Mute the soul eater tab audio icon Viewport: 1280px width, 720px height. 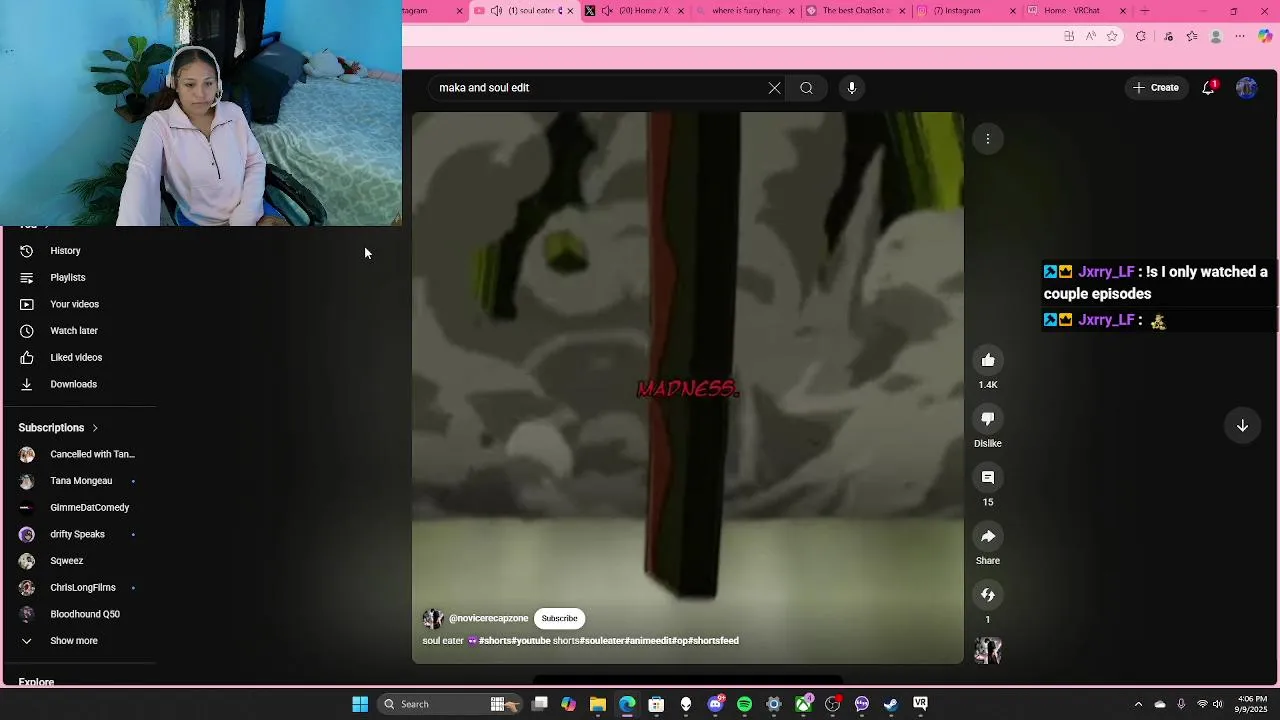tap(496, 11)
